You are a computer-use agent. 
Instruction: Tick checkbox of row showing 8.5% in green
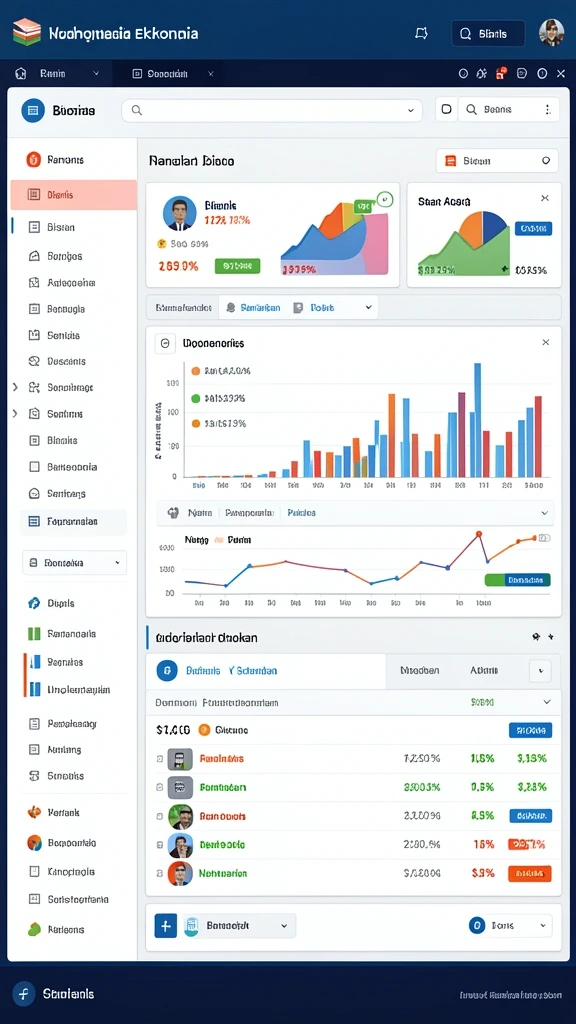click(160, 816)
